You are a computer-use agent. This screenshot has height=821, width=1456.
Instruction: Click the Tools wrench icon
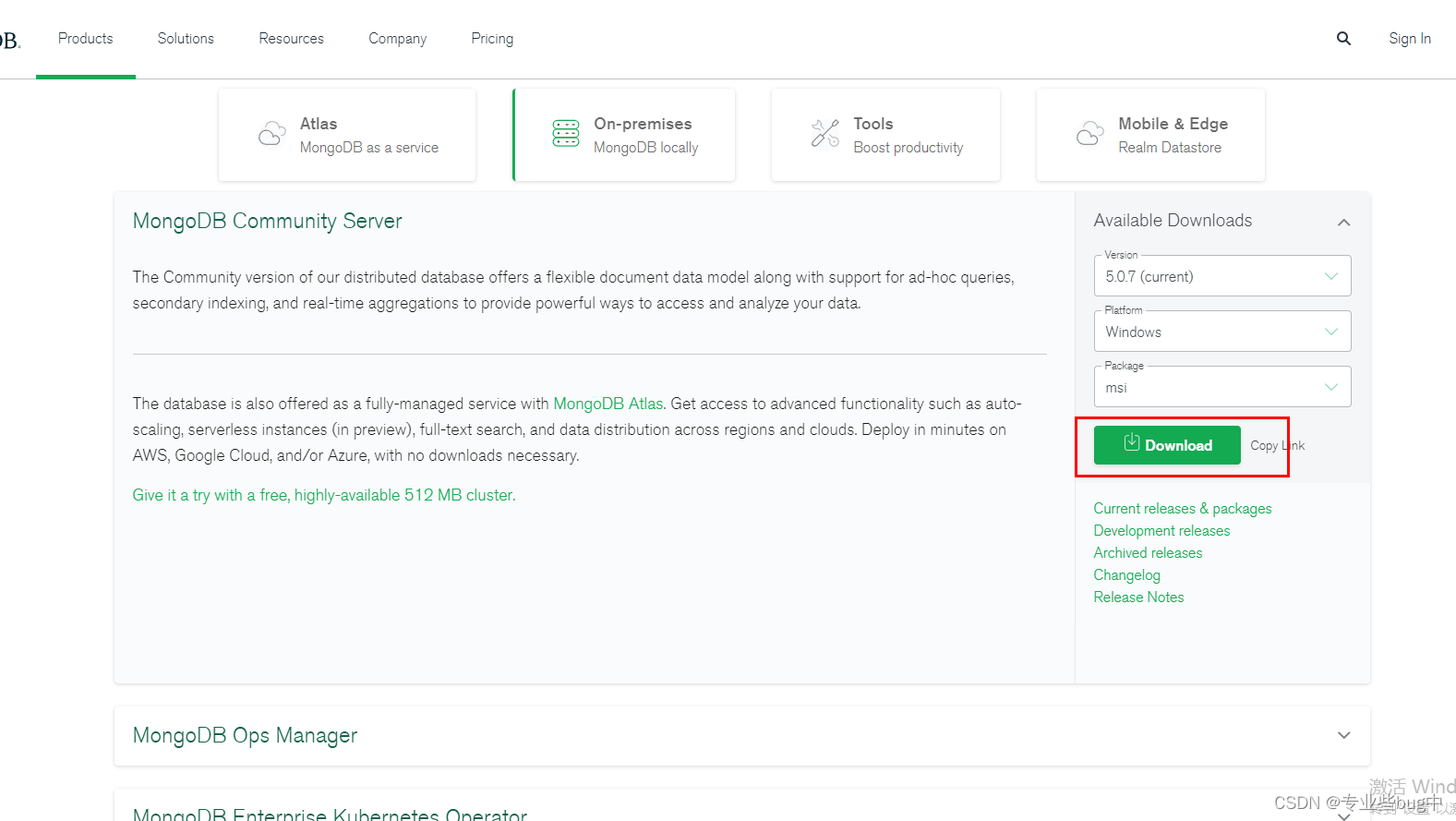pos(825,133)
